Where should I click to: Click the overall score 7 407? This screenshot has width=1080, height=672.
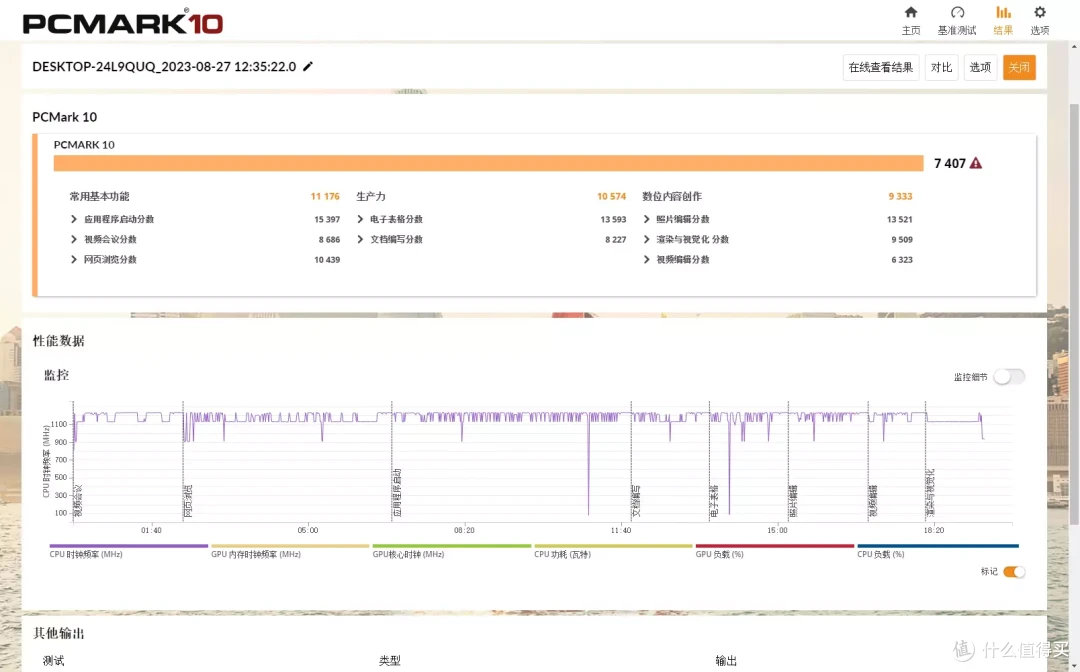950,163
